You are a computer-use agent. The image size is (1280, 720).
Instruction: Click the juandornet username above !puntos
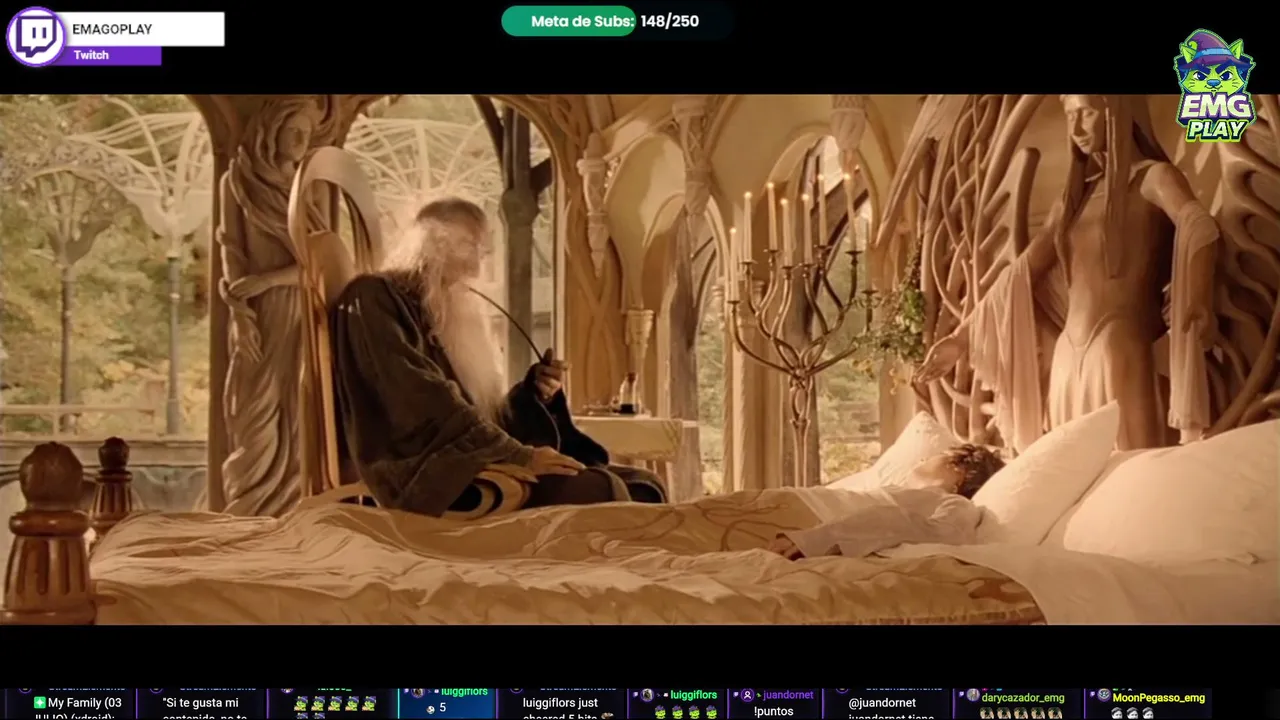coord(787,695)
